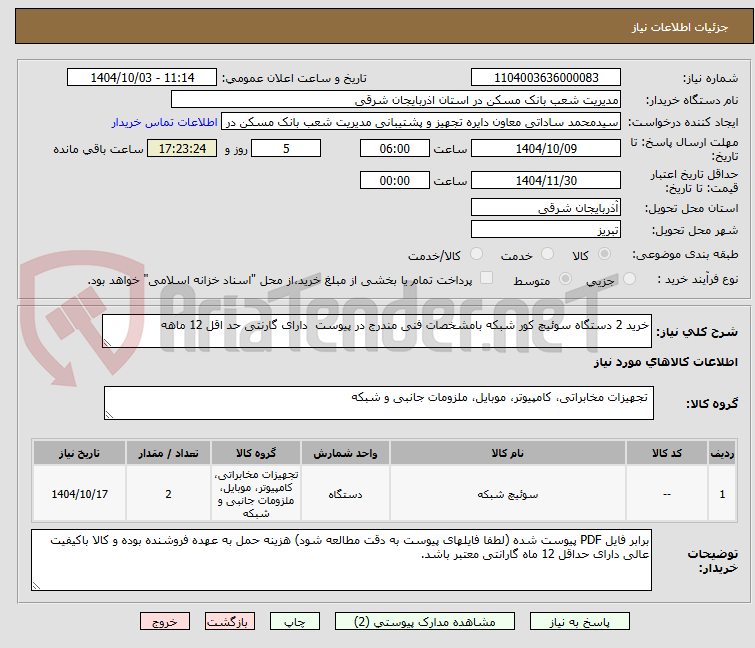Click the remaining time field 17:23:24

182,148
